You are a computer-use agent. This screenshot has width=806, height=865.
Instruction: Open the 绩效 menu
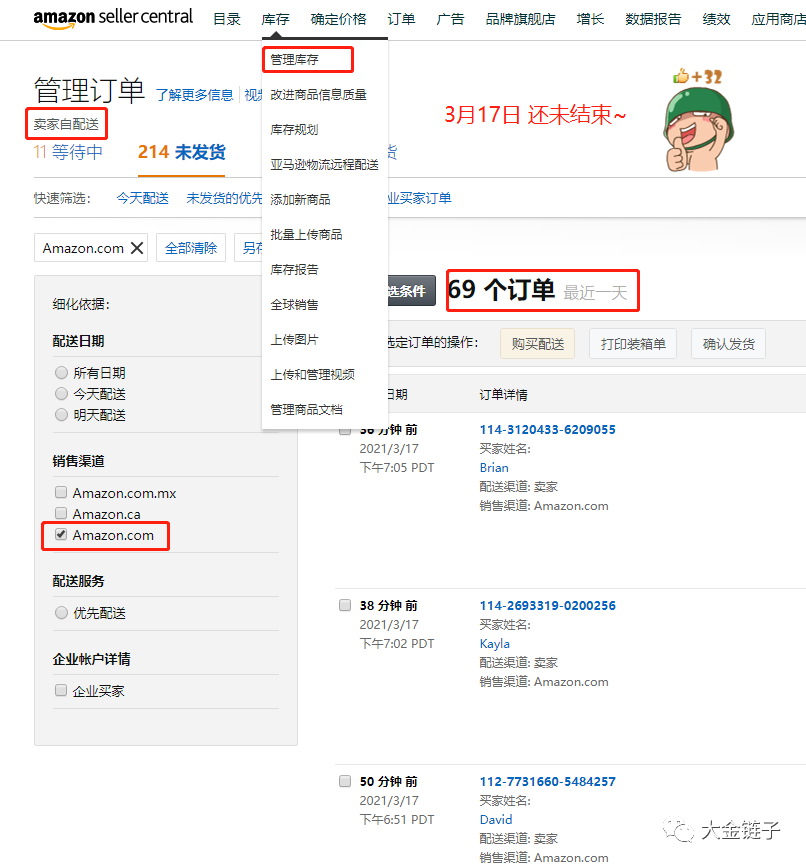coord(716,19)
